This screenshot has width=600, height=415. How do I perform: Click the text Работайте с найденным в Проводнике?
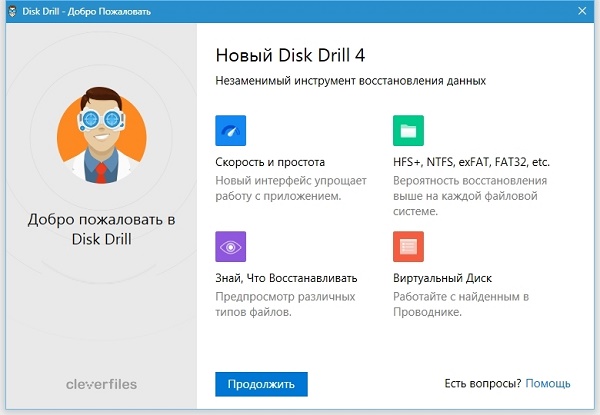(461, 304)
